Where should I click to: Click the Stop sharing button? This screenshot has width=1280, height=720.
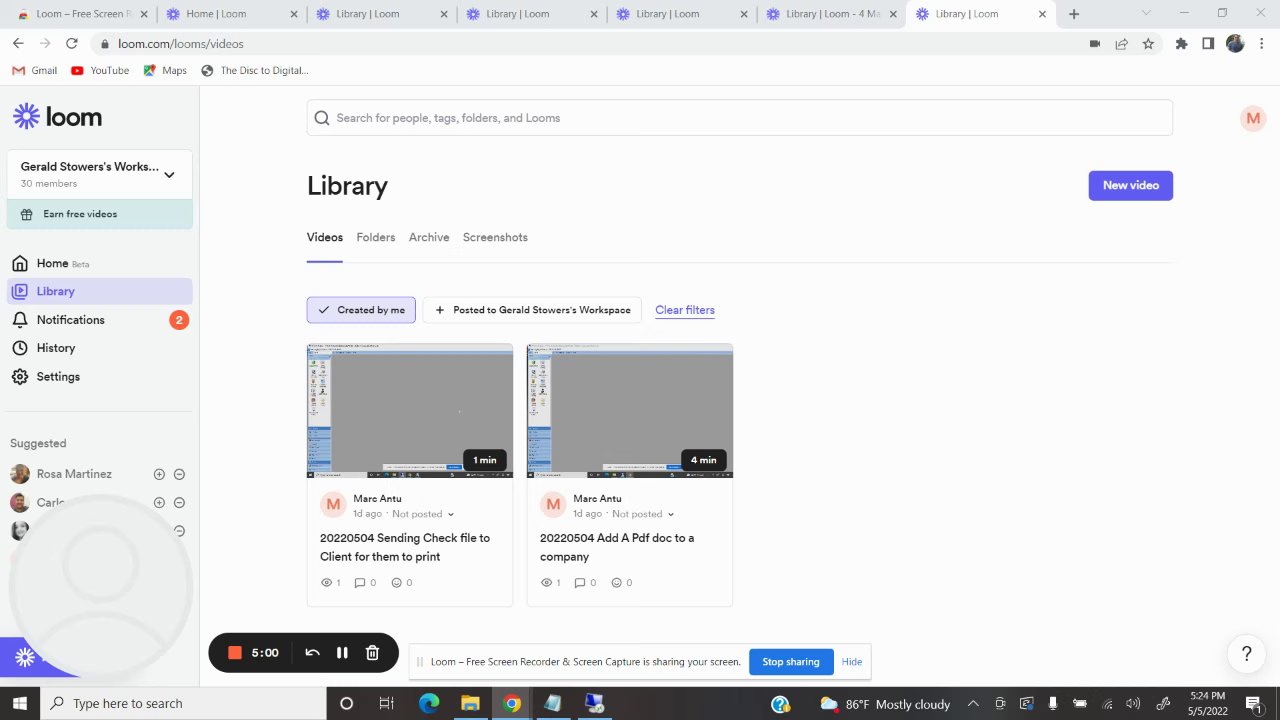tap(791, 662)
